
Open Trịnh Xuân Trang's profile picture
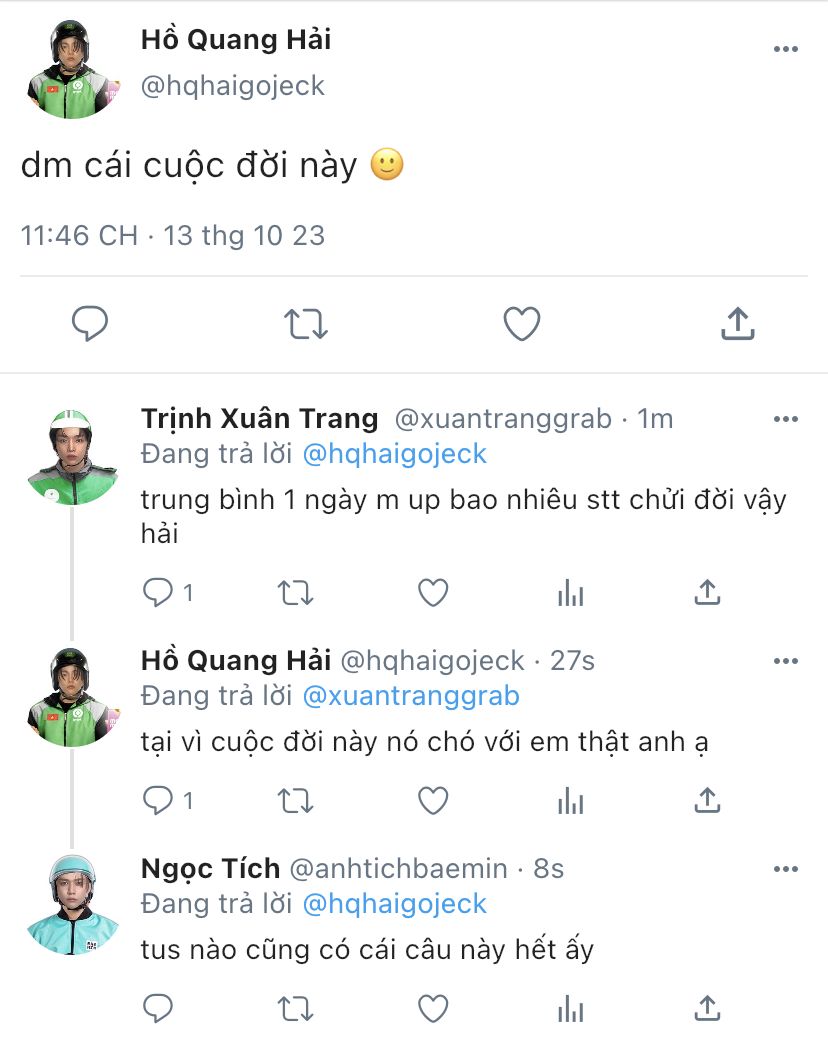pos(72,455)
